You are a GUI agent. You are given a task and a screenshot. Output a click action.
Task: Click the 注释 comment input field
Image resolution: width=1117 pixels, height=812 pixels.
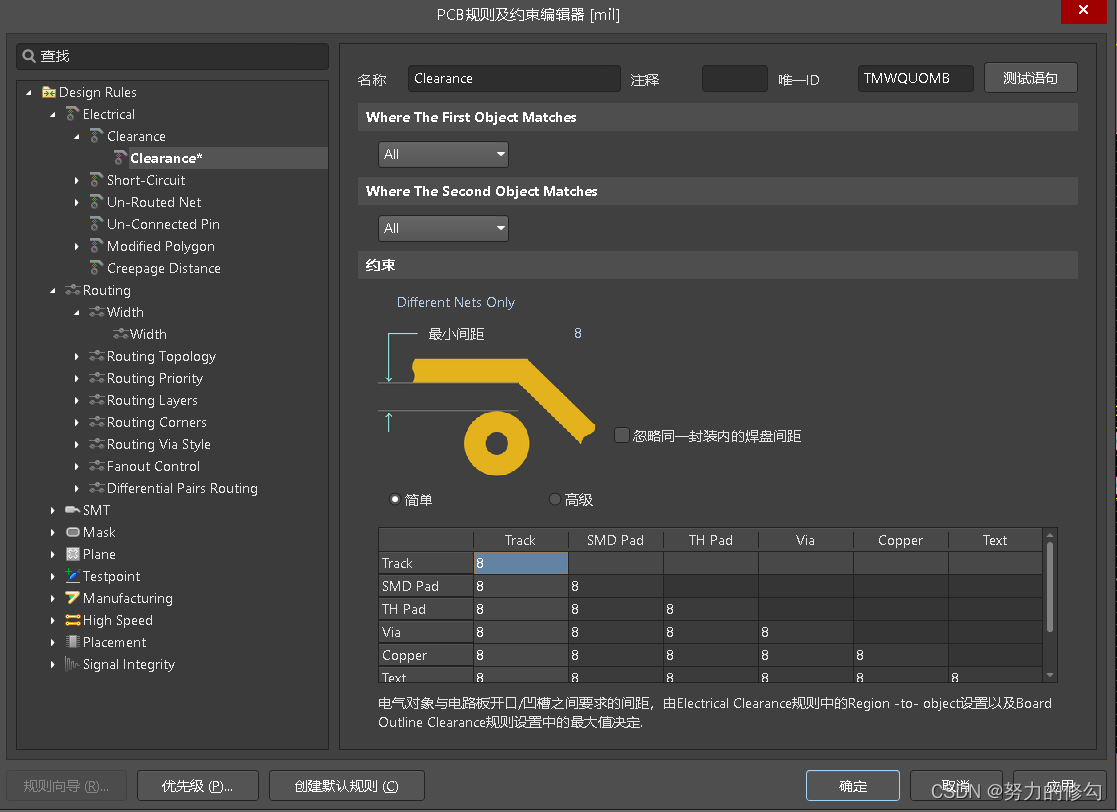pos(734,78)
